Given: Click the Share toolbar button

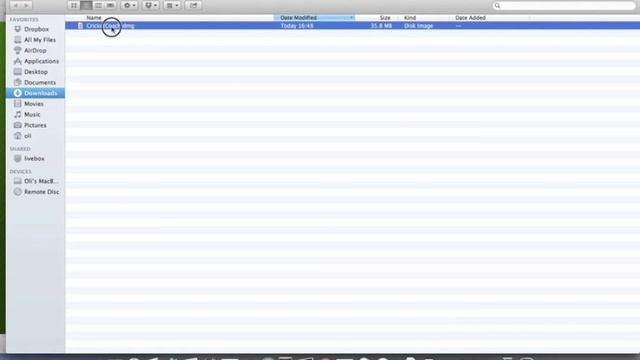Looking at the screenshot, I should click(x=193, y=5).
